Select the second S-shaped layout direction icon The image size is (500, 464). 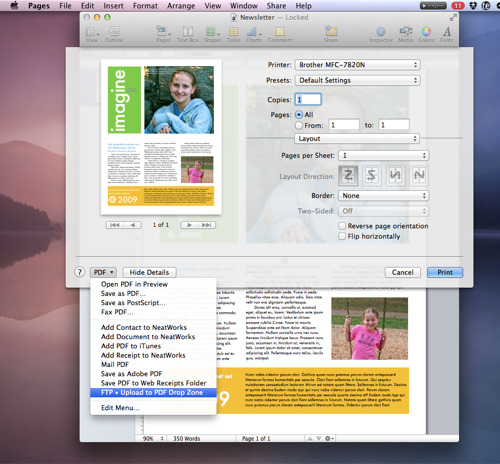pyautogui.click(x=372, y=175)
